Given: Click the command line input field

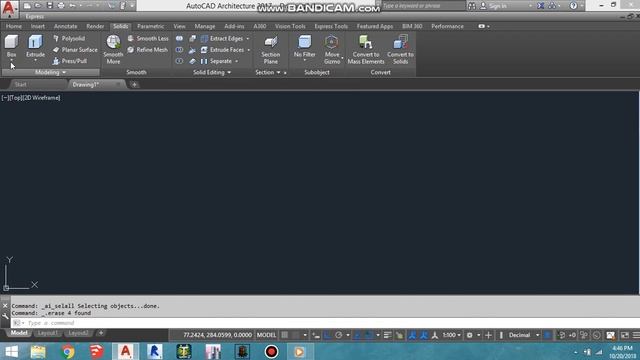Looking at the screenshot, I should click(324, 323).
